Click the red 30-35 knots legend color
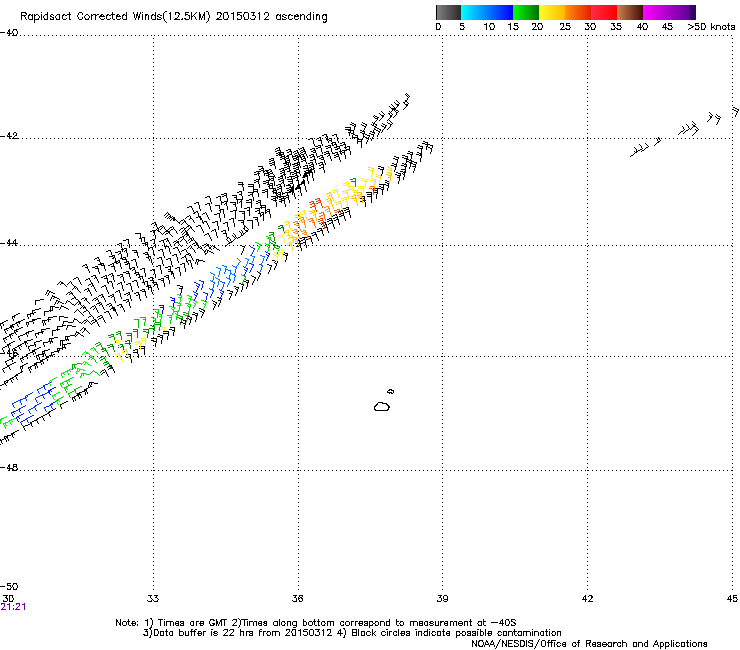This screenshot has height=650, width=740. click(x=604, y=12)
